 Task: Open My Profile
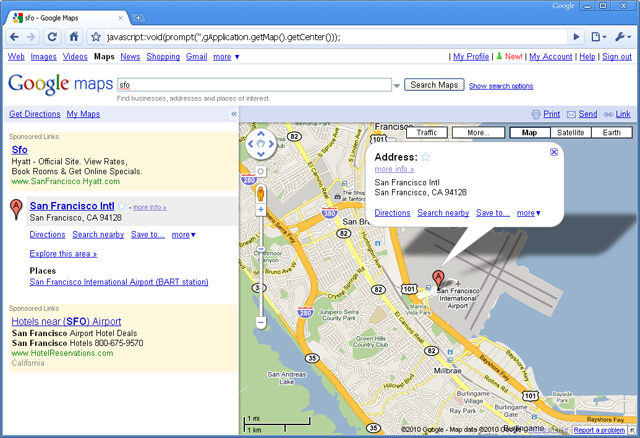point(471,57)
